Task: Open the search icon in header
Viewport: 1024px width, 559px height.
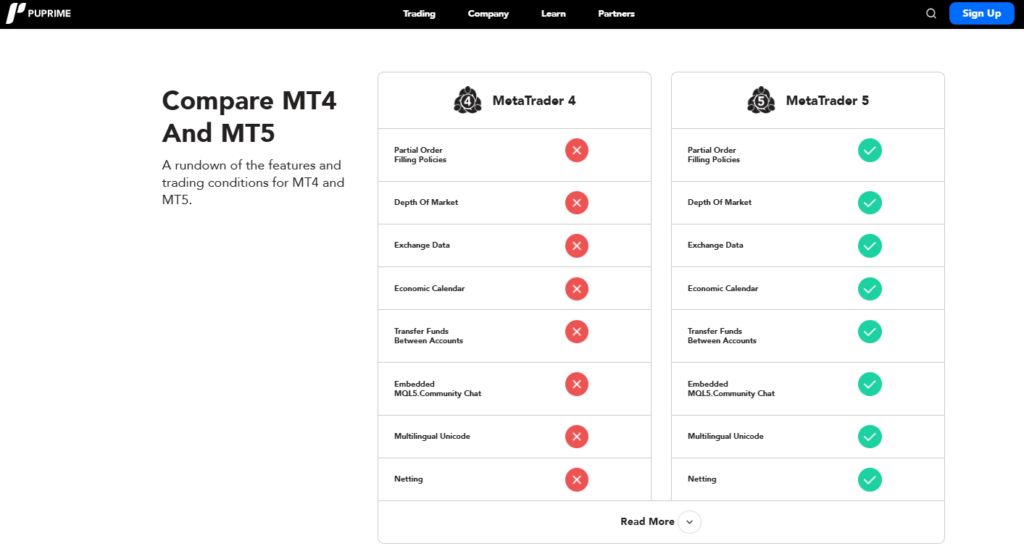Action: click(931, 14)
